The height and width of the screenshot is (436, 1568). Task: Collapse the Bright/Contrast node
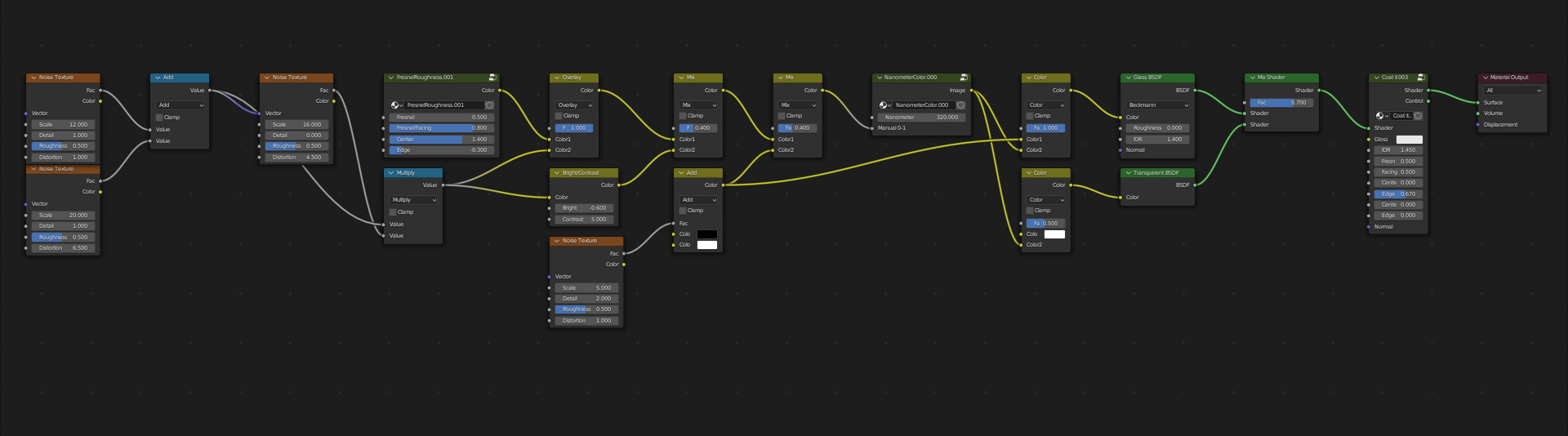click(556, 173)
